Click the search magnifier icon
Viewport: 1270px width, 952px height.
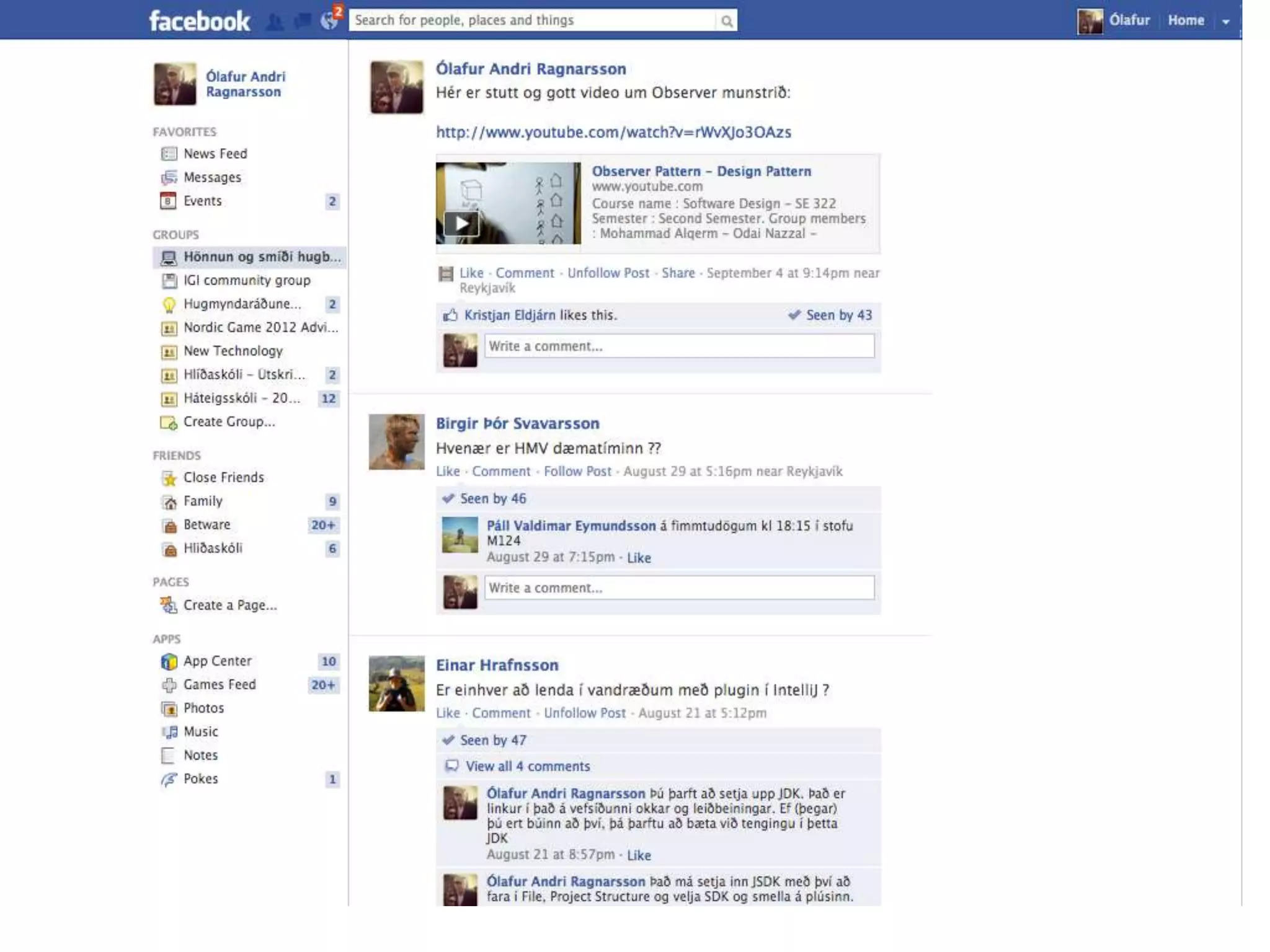(x=726, y=22)
